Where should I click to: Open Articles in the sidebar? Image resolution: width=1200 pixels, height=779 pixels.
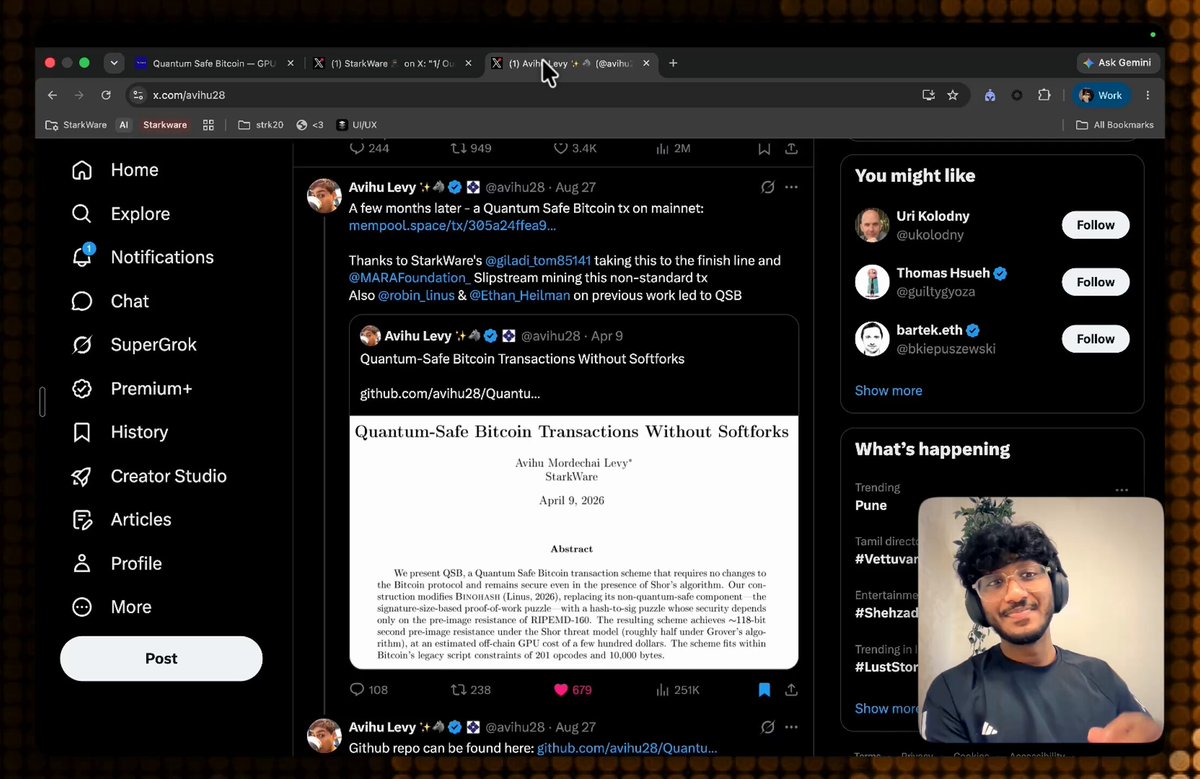pos(121,519)
